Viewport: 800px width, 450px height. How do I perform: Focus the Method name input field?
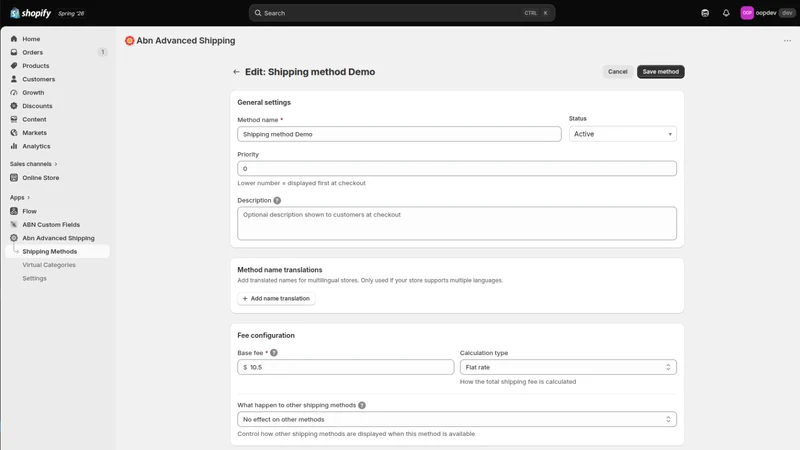(399, 134)
